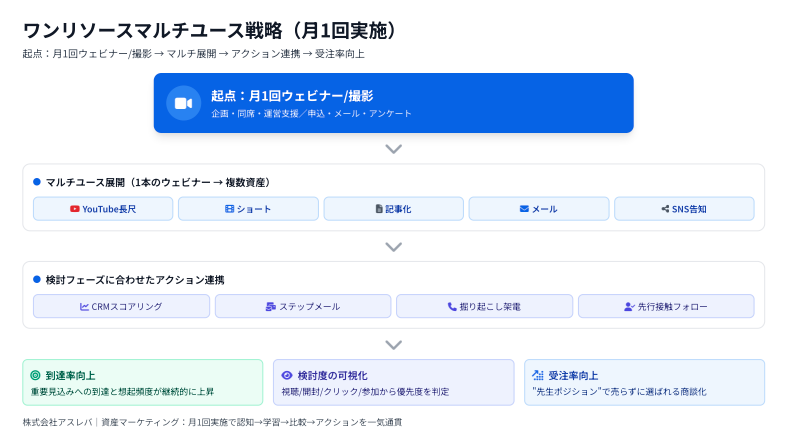
Task: Click the eye icon beside 検討度の可視化
Action: 287,375
